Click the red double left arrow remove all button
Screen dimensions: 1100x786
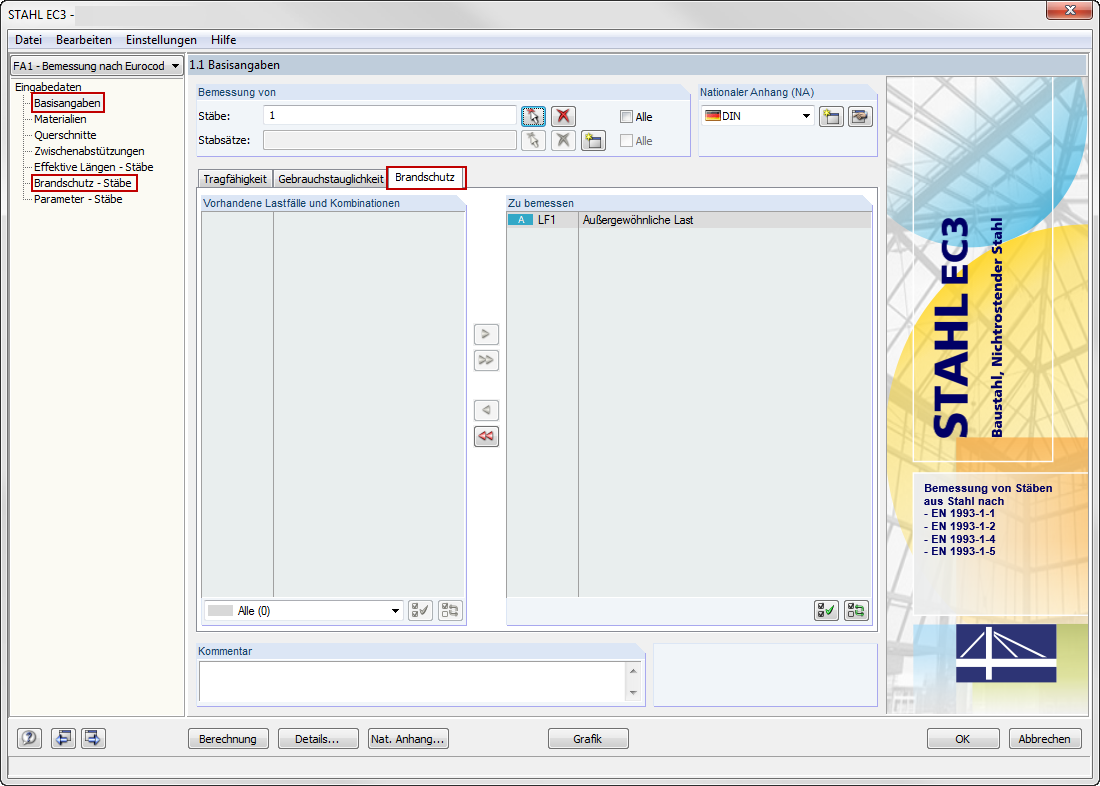click(486, 437)
